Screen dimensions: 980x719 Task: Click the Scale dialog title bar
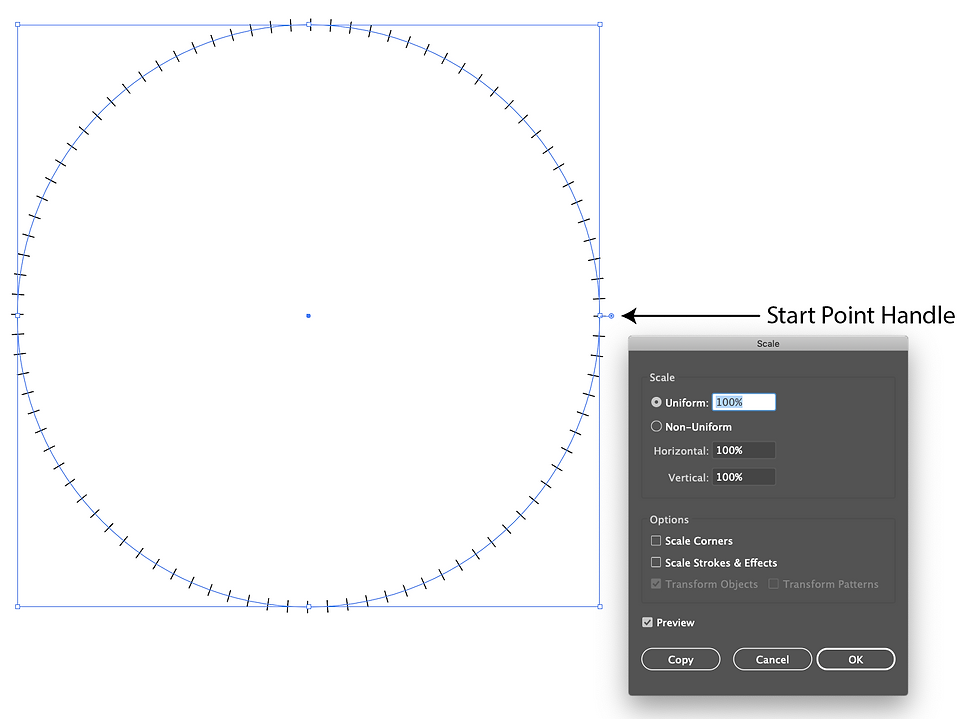pyautogui.click(x=768, y=343)
